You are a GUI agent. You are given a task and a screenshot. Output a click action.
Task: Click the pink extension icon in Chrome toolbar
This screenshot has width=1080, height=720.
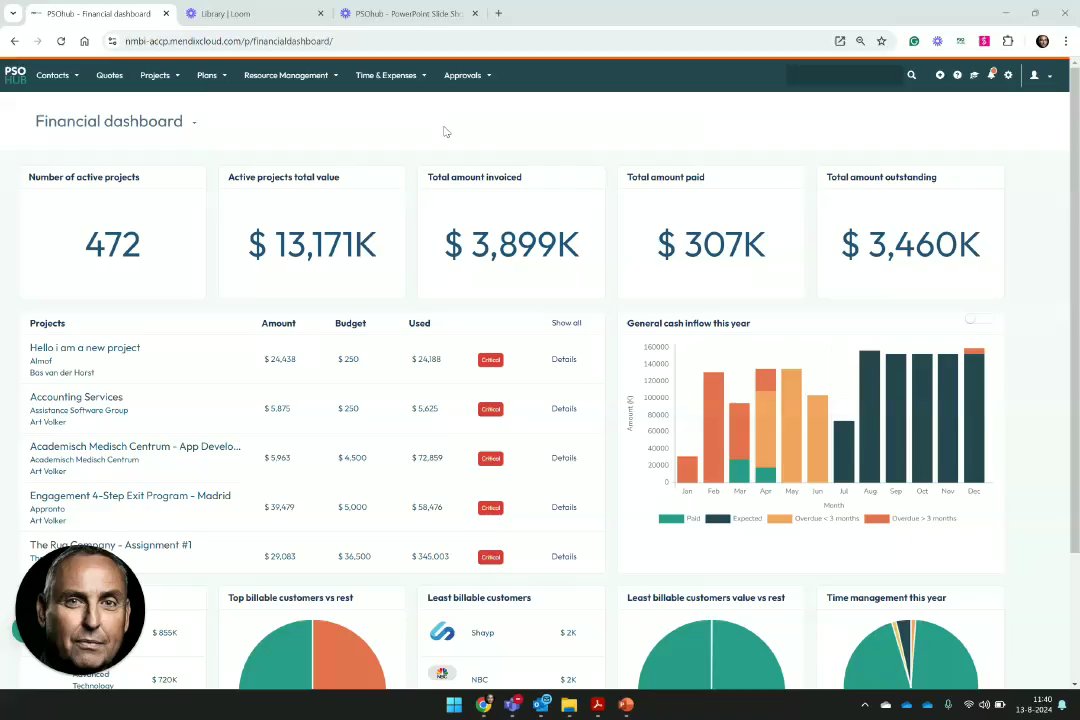tap(984, 41)
